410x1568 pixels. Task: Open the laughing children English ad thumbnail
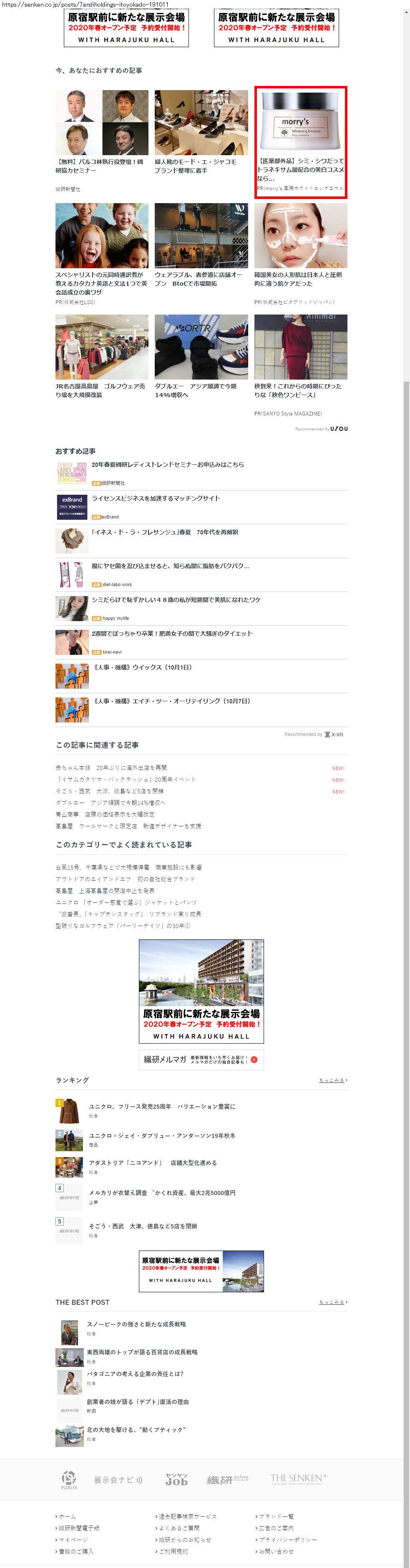coord(102,236)
